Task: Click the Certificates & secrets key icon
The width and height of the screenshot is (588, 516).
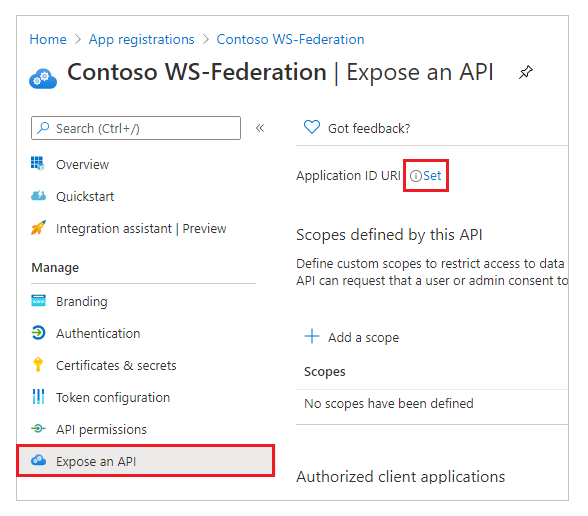Action: pyautogui.click(x=38, y=364)
